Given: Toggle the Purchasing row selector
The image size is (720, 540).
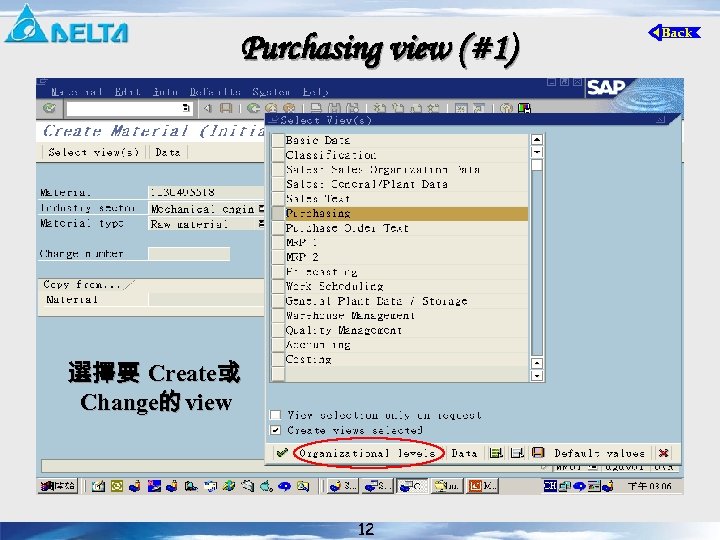Looking at the screenshot, I should (278, 213).
